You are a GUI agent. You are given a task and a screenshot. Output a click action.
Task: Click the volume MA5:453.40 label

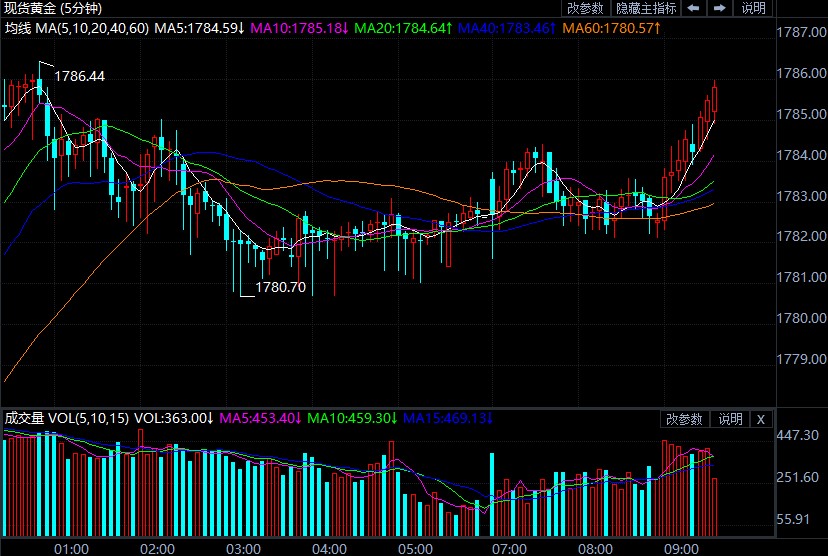pos(260,418)
